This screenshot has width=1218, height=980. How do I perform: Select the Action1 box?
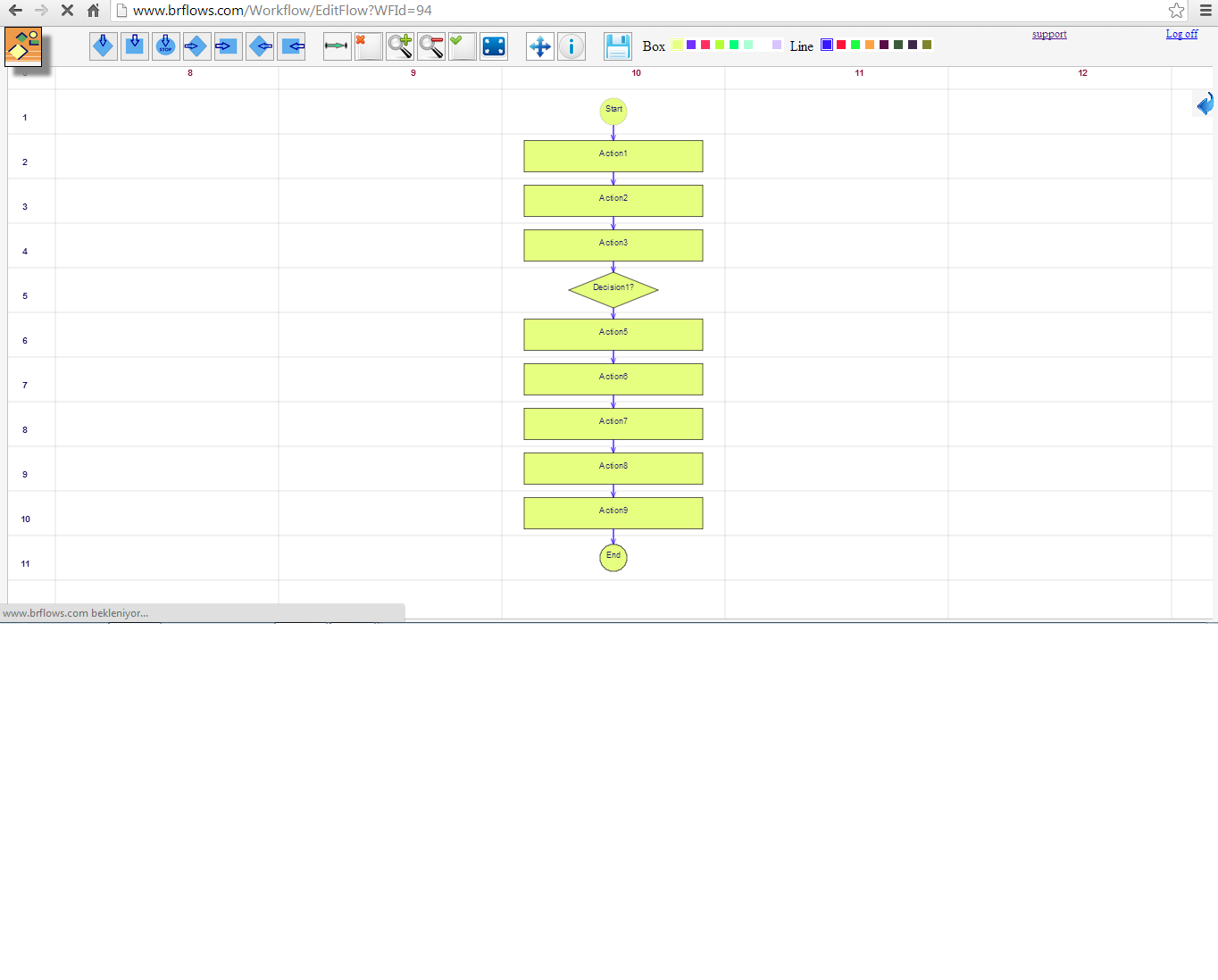pyautogui.click(x=613, y=156)
